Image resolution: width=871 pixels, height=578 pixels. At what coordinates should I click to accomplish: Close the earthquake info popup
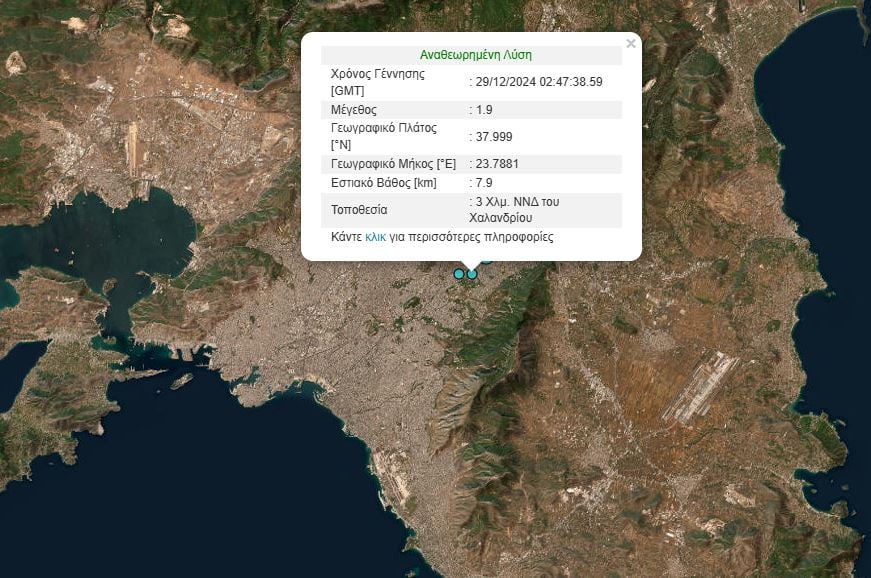tap(630, 44)
